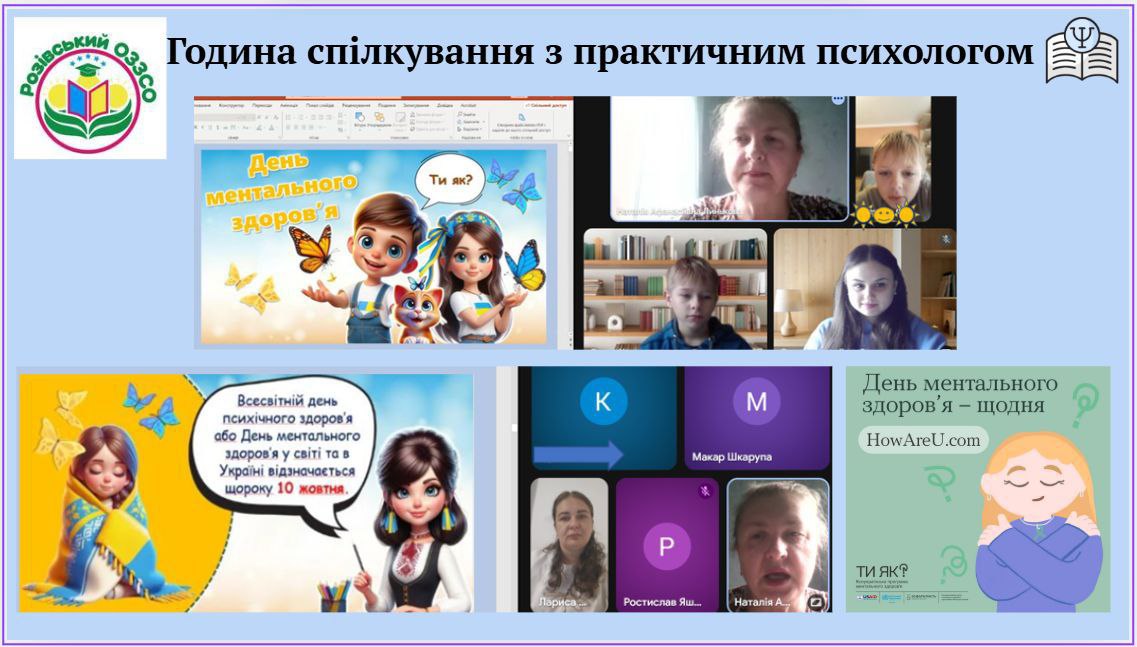Open the three-dot options on top video tile
The image size is (1137, 647).
(x=838, y=100)
